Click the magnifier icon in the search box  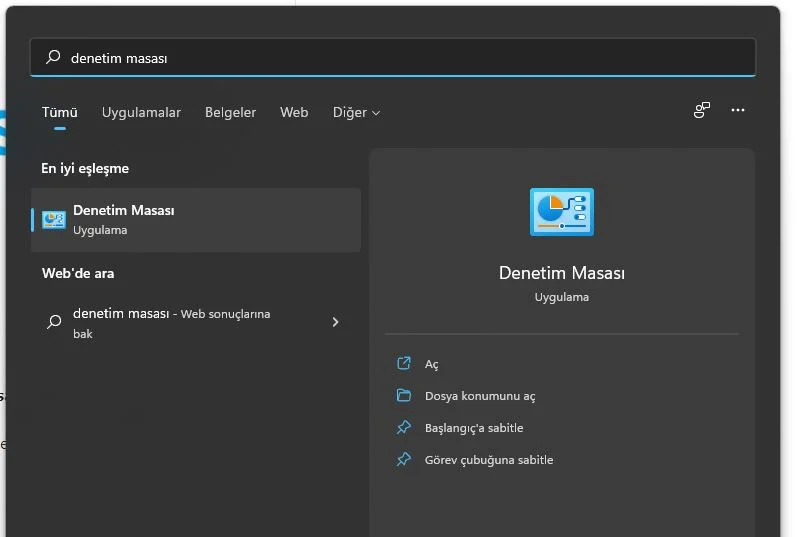pos(53,58)
